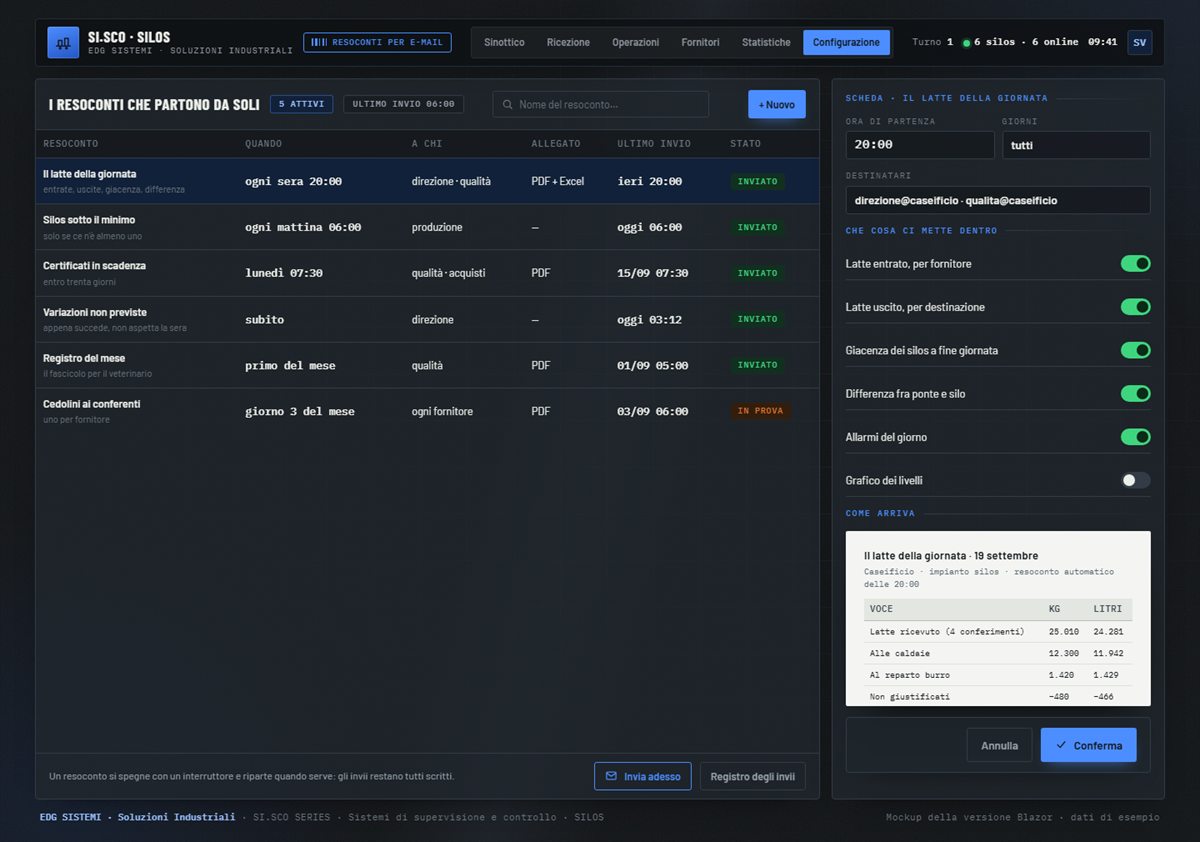
Task: Confirm changes with the Conferma button
Action: 1088,745
